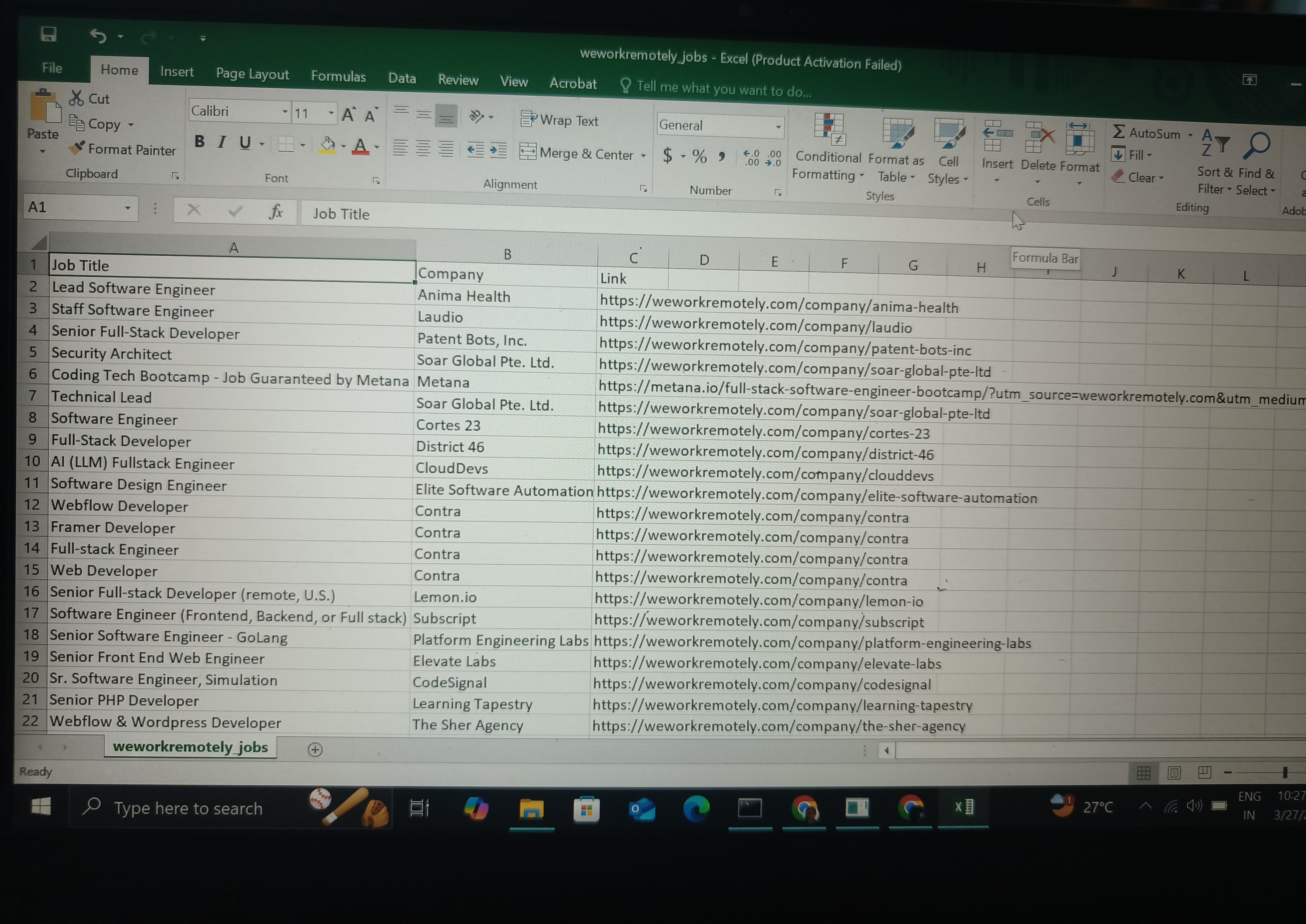1306x924 pixels.
Task: Expand the General number format dropdown
Action: tap(778, 127)
